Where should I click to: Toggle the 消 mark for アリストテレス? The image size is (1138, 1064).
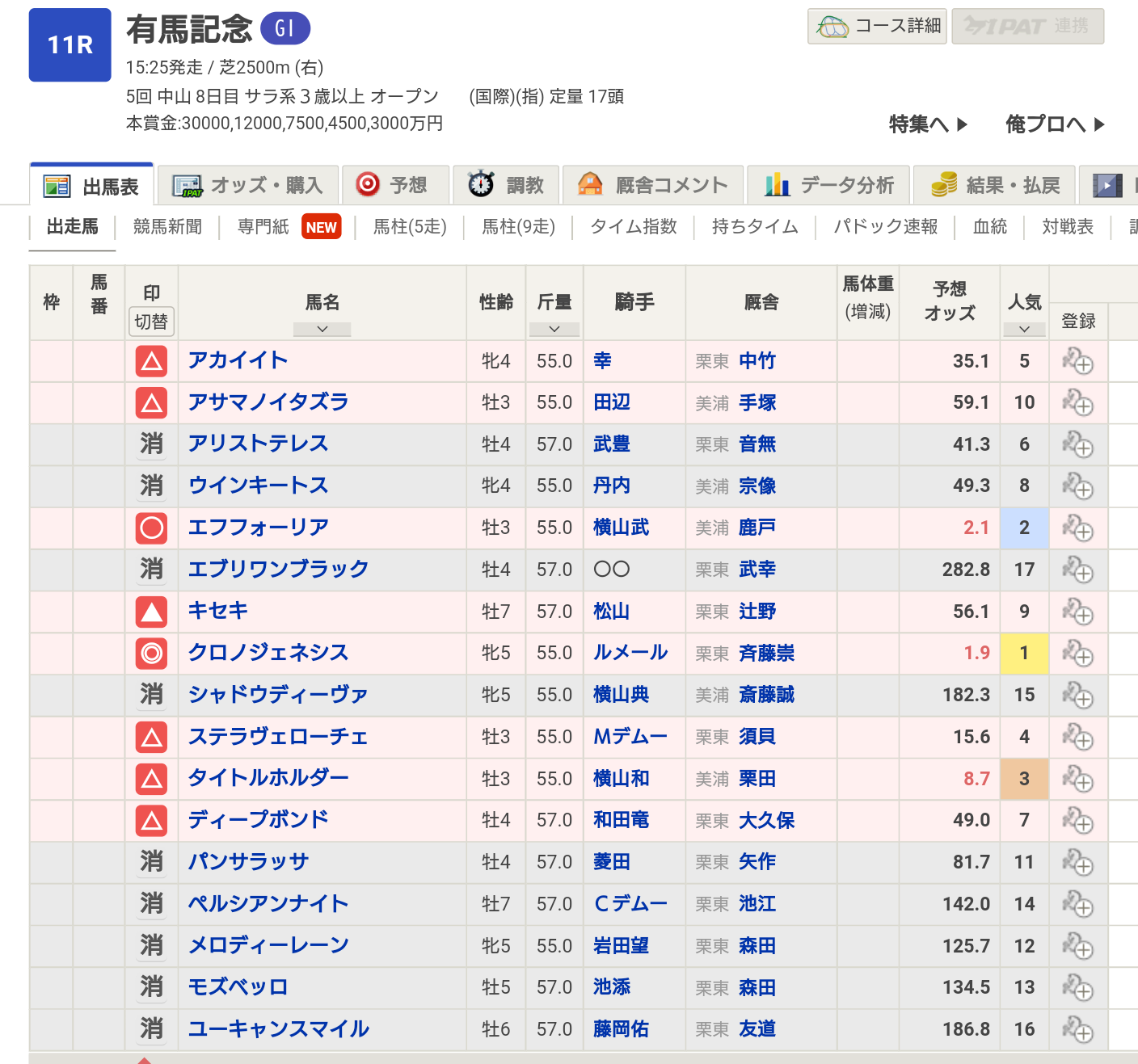pyautogui.click(x=151, y=444)
